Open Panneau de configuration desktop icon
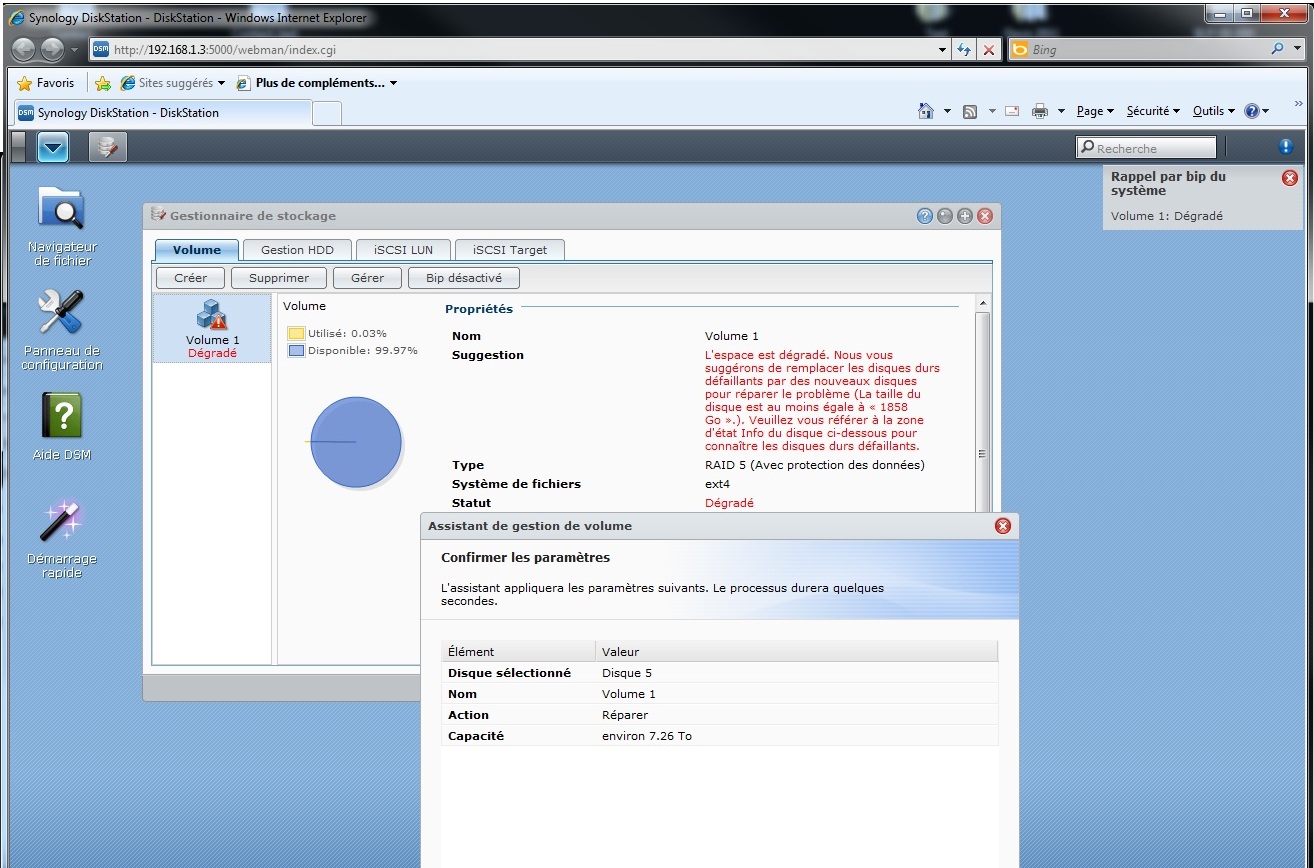This screenshot has height=868, width=1314. pyautogui.click(x=62, y=331)
